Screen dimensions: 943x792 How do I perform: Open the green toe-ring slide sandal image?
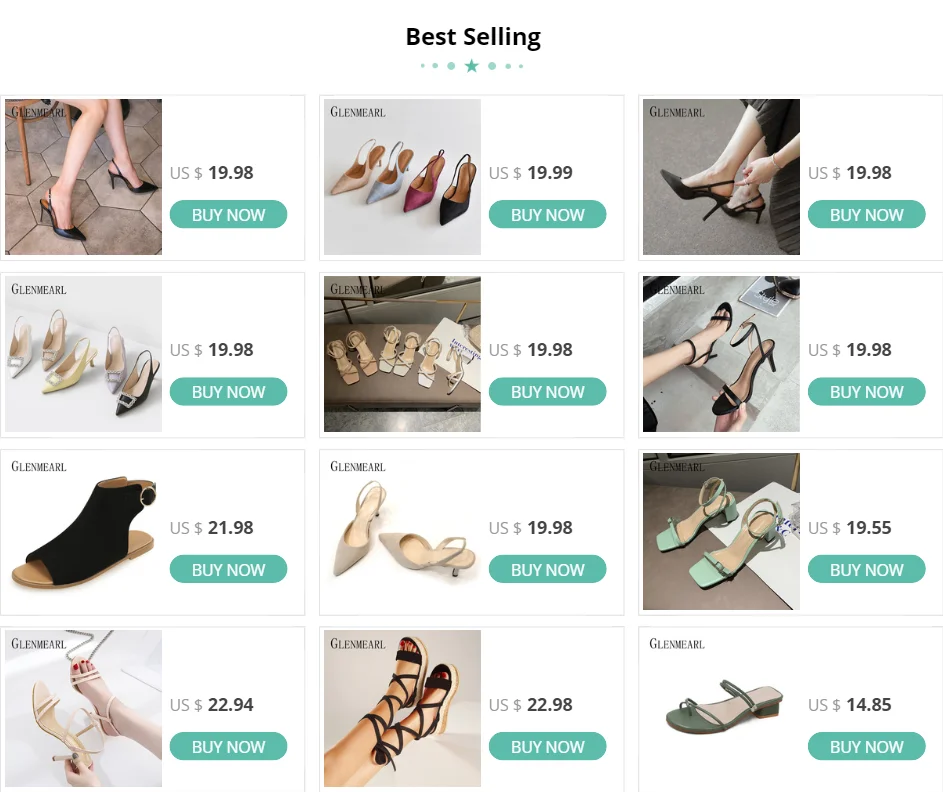(x=721, y=708)
